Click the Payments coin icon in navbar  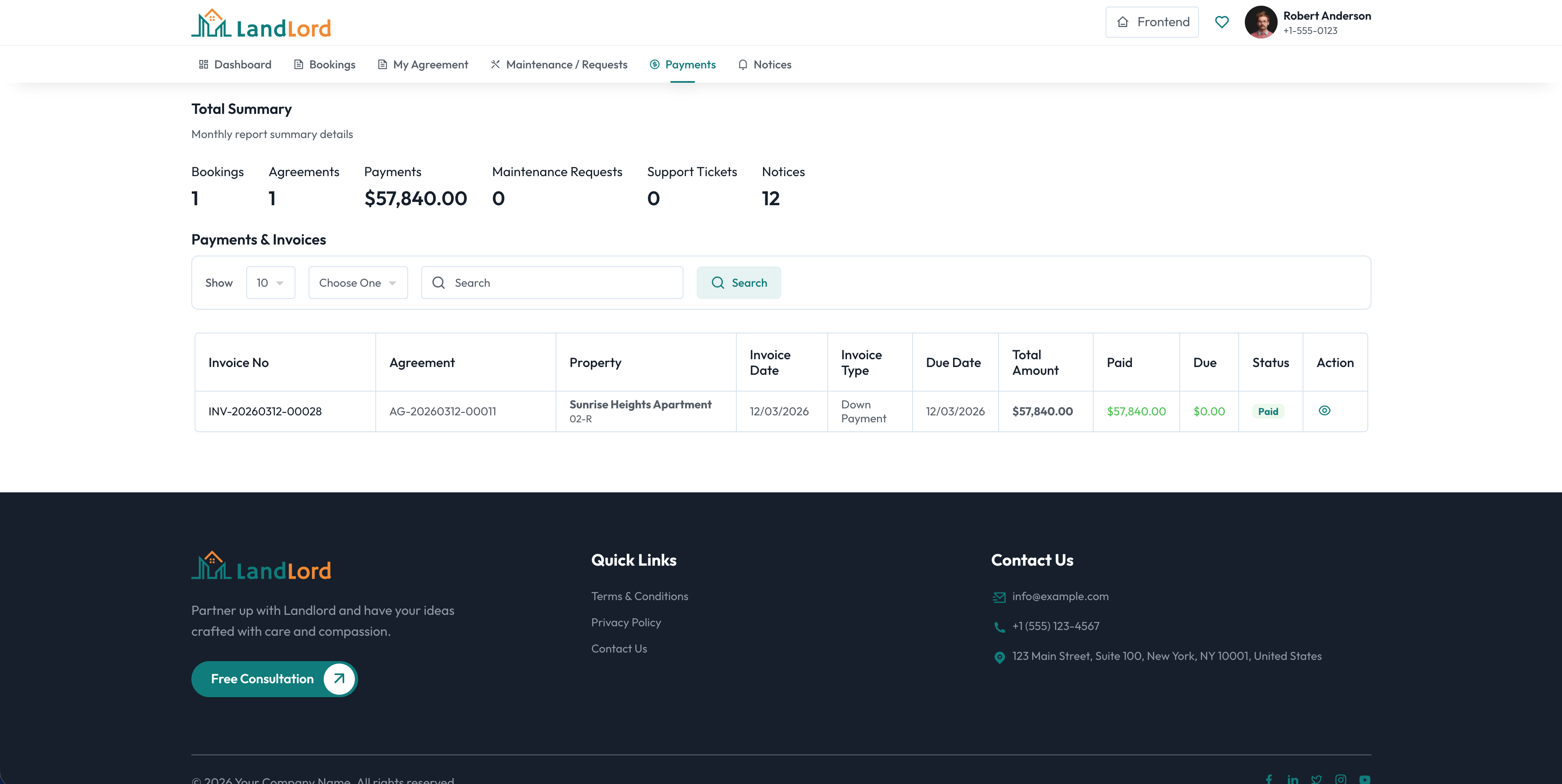coord(654,64)
